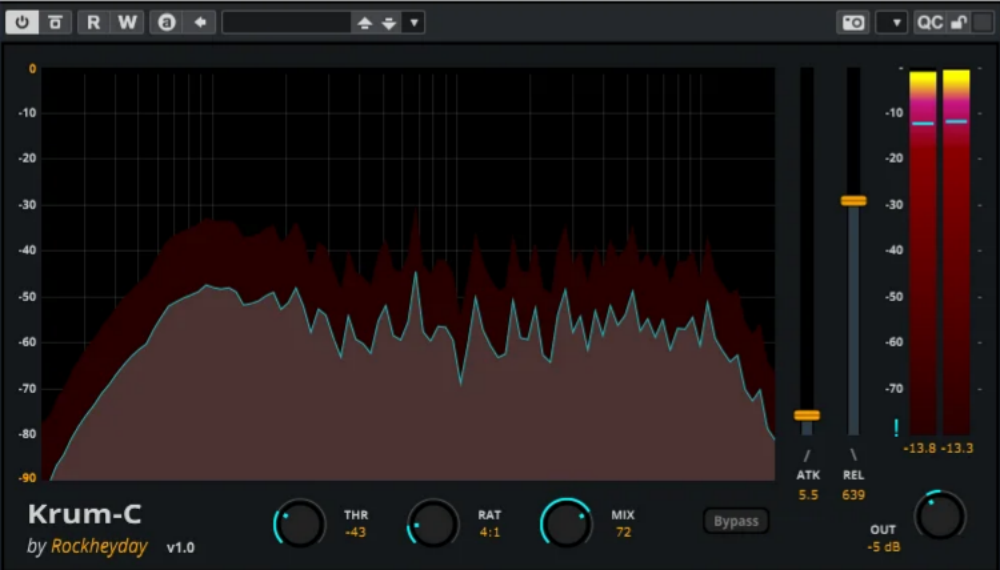
Task: Open the preset management dropdown
Action: (x=414, y=23)
